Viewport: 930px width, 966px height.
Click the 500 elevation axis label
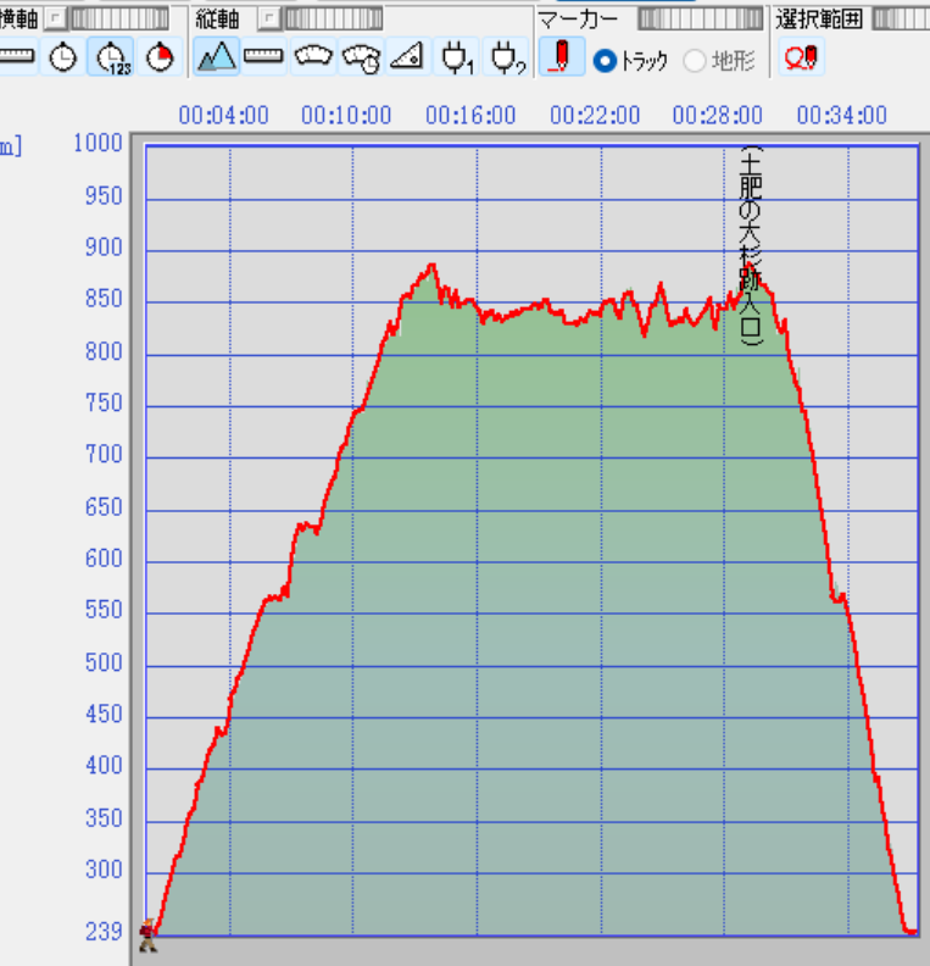pyautogui.click(x=103, y=663)
